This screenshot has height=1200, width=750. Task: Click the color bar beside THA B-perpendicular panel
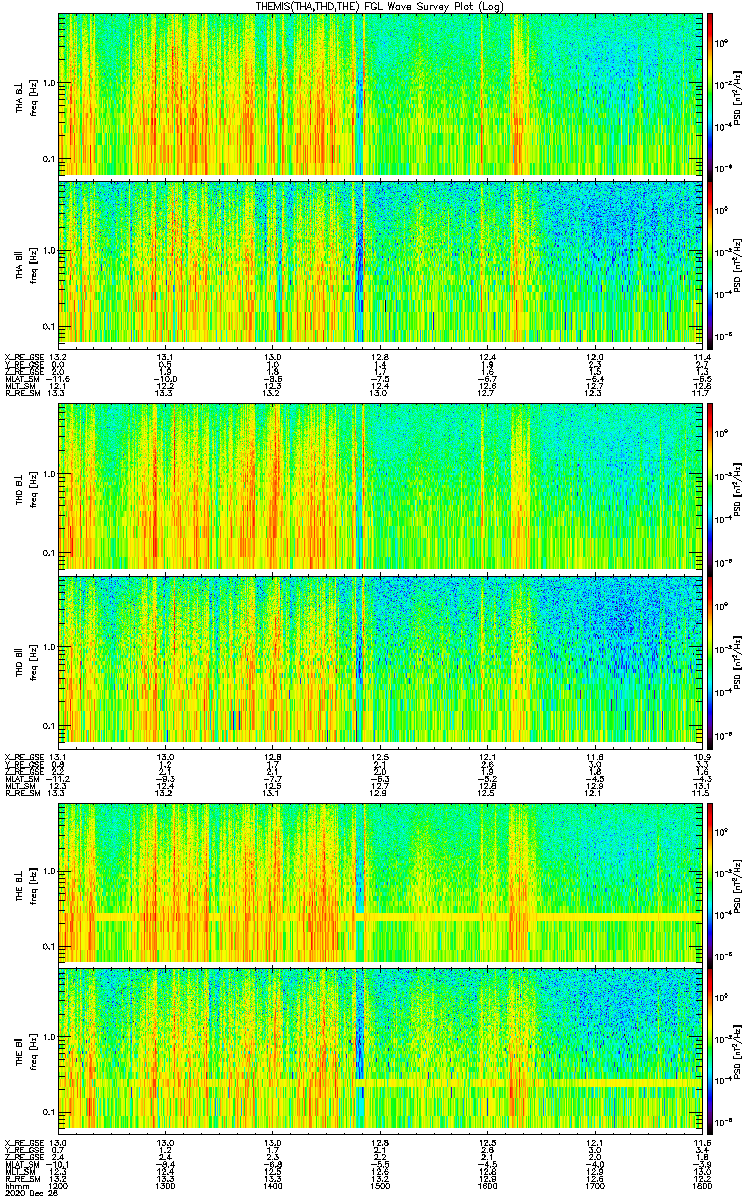[711, 95]
